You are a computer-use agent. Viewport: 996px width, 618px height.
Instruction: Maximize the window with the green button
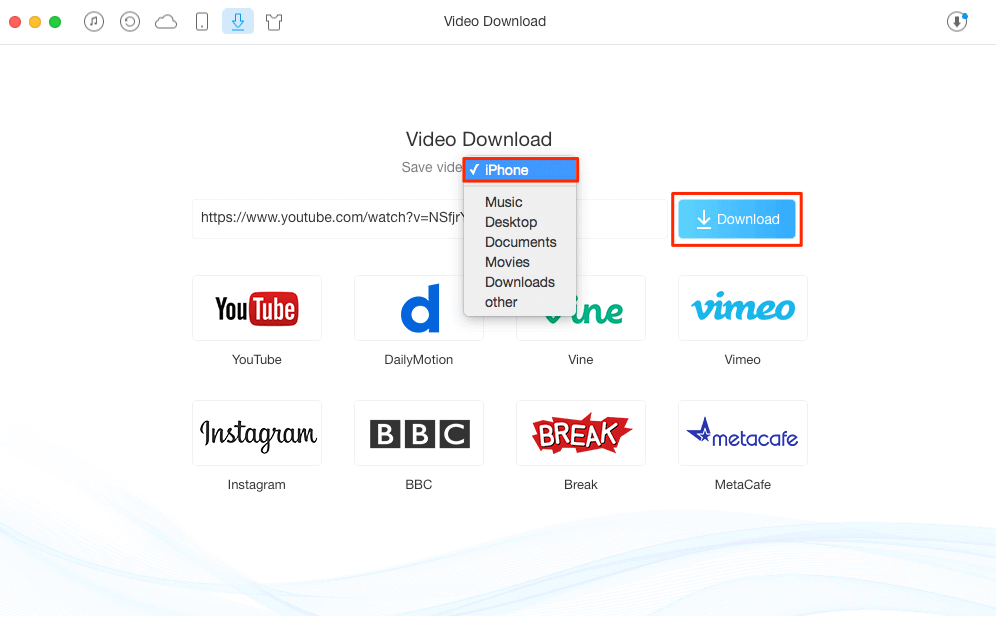tap(55, 22)
